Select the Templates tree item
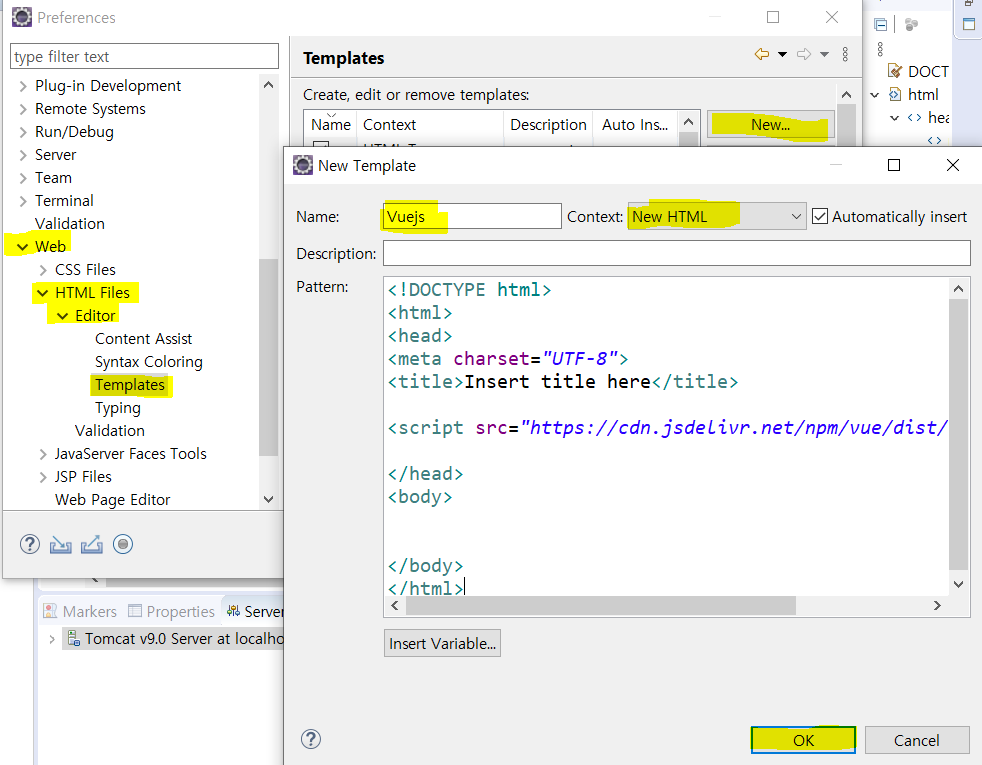982x765 pixels. click(130, 385)
